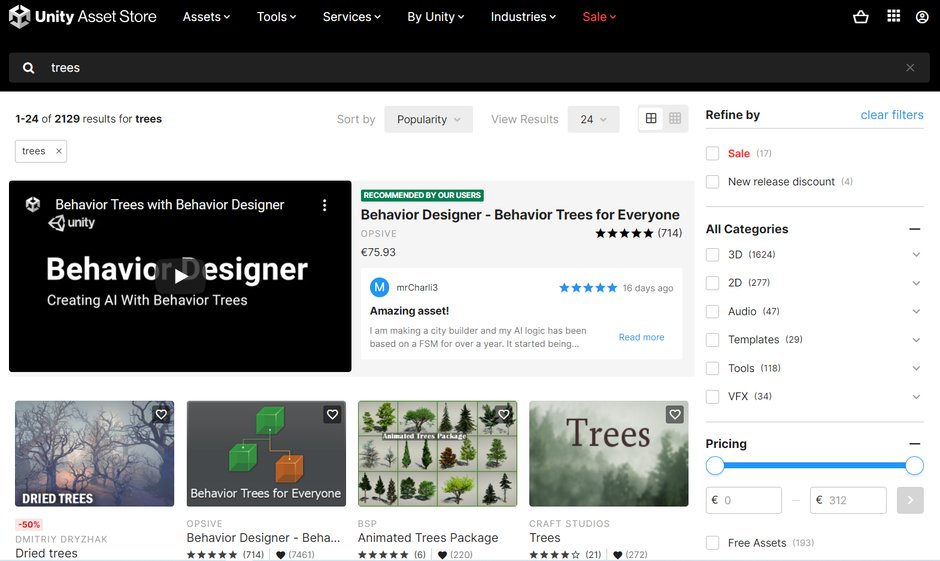
Task: Open the Dried trees asset title
Action: coord(46,553)
